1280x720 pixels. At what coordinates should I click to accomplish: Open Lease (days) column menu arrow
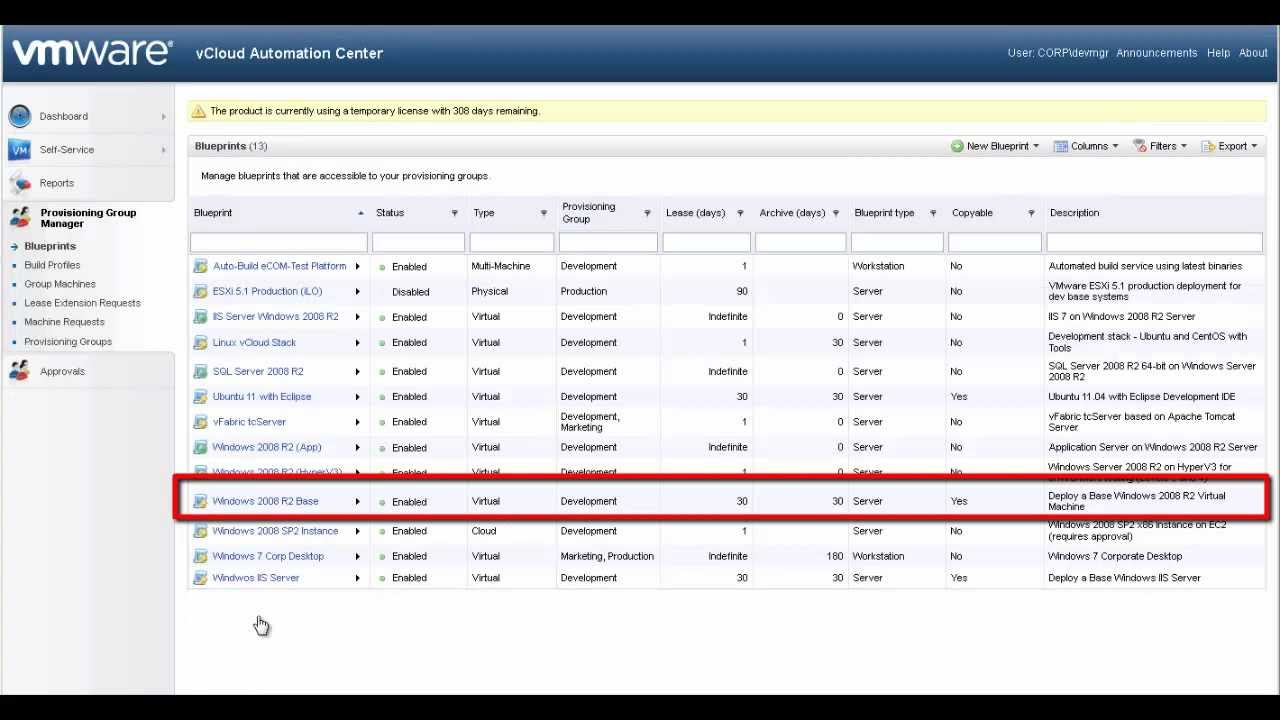pyautogui.click(x=740, y=213)
